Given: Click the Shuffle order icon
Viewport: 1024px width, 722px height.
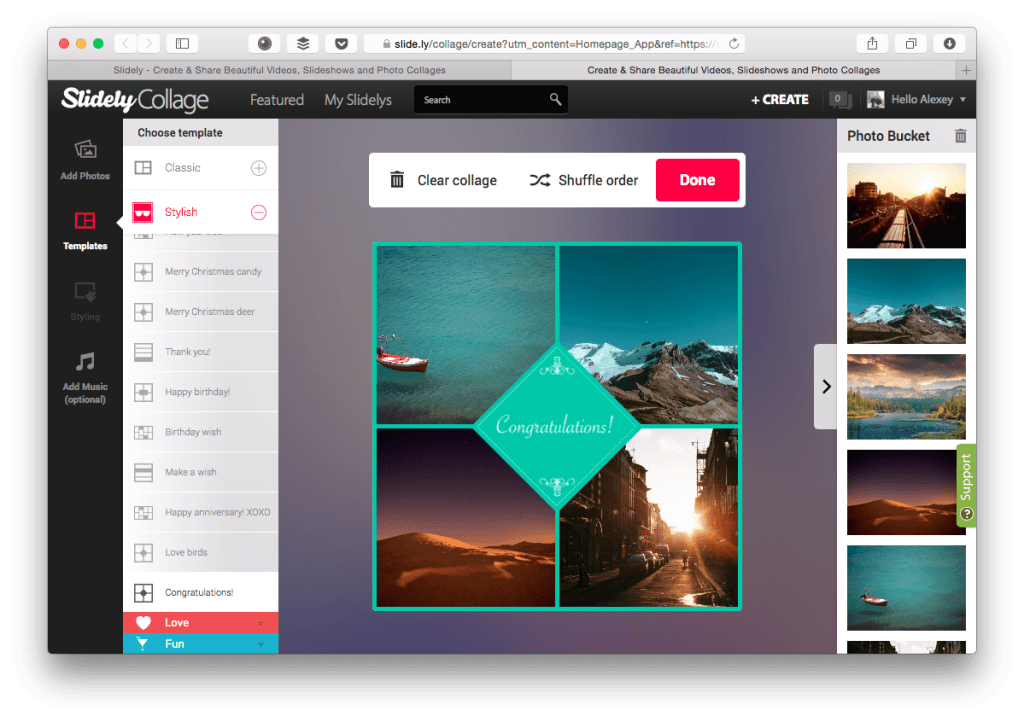Looking at the screenshot, I should click(540, 180).
